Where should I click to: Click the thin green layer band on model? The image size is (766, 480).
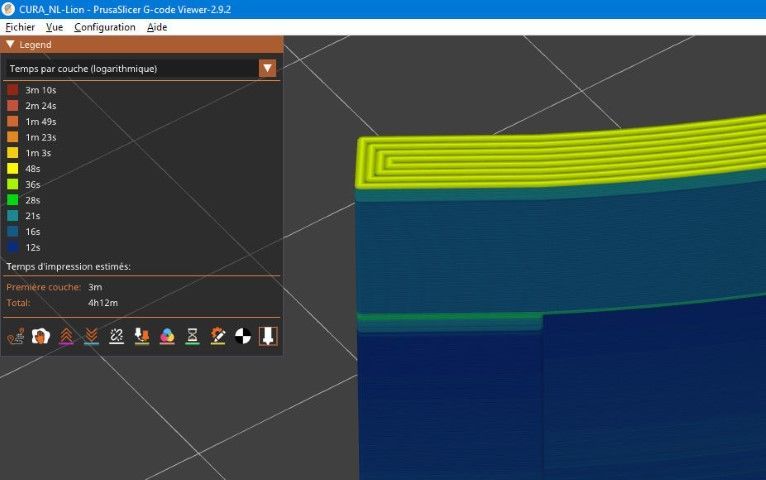click(x=449, y=317)
